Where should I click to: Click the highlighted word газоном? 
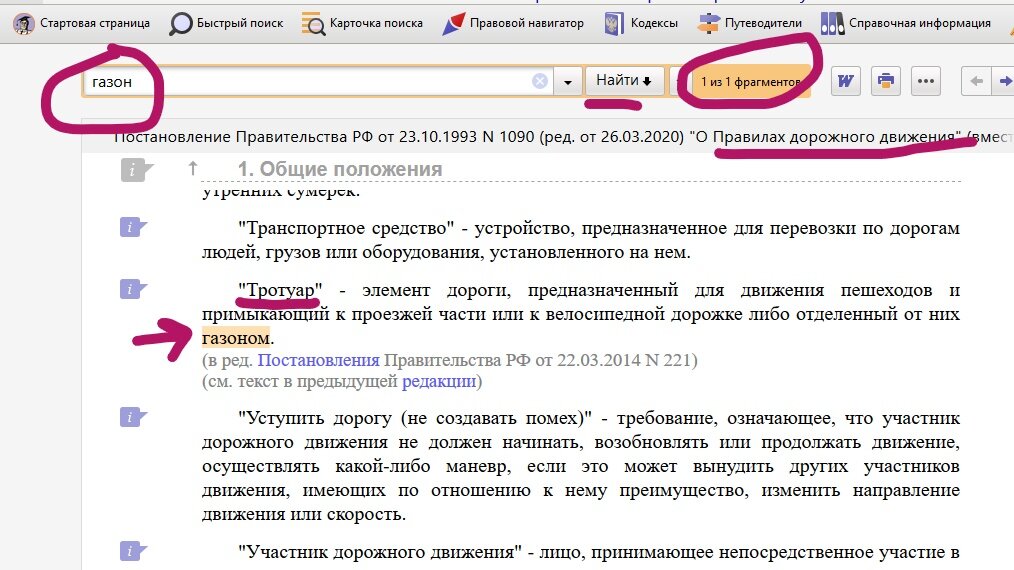tap(235, 338)
